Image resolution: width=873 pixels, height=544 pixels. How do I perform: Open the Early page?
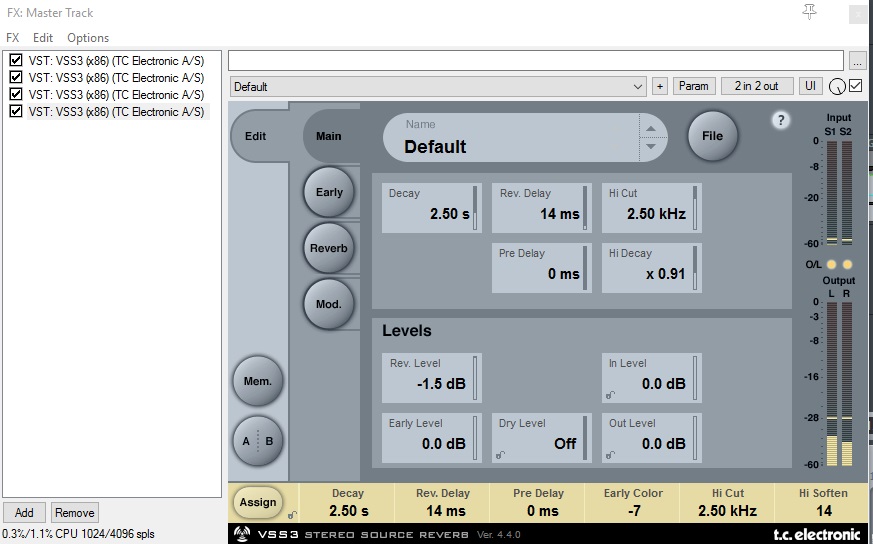pyautogui.click(x=329, y=192)
